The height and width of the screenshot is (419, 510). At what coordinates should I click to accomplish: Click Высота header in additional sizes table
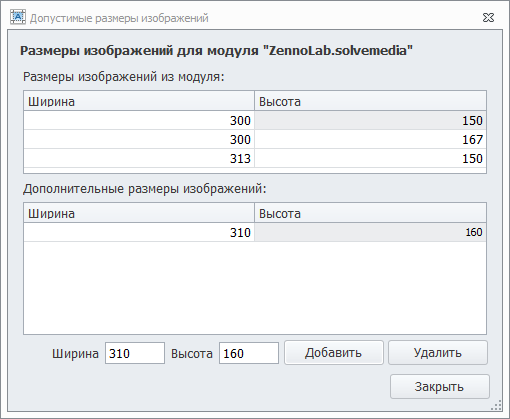[370, 213]
